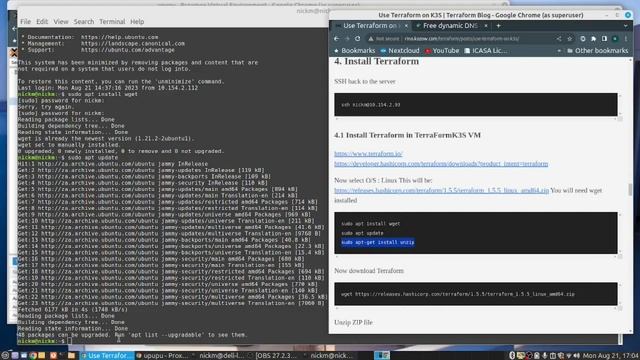
Task: Open the Other bookmarks folder
Action: pyautogui.click(x=598, y=51)
